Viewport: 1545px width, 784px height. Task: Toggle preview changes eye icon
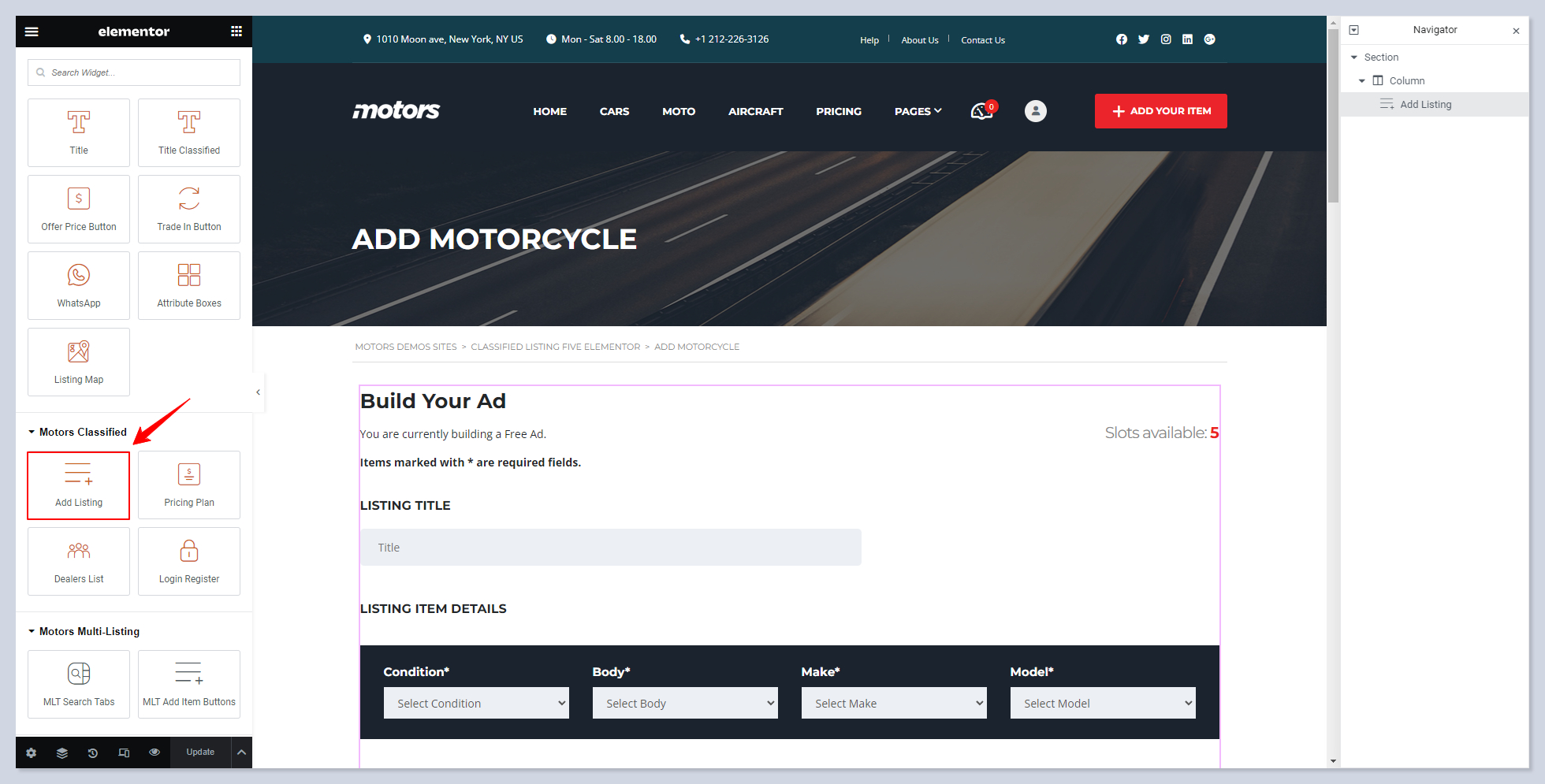[154, 752]
